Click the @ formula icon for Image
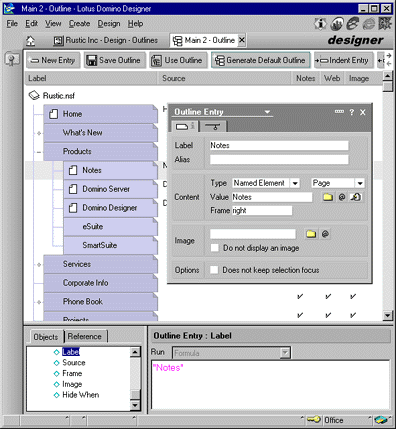 pyautogui.click(x=325, y=234)
